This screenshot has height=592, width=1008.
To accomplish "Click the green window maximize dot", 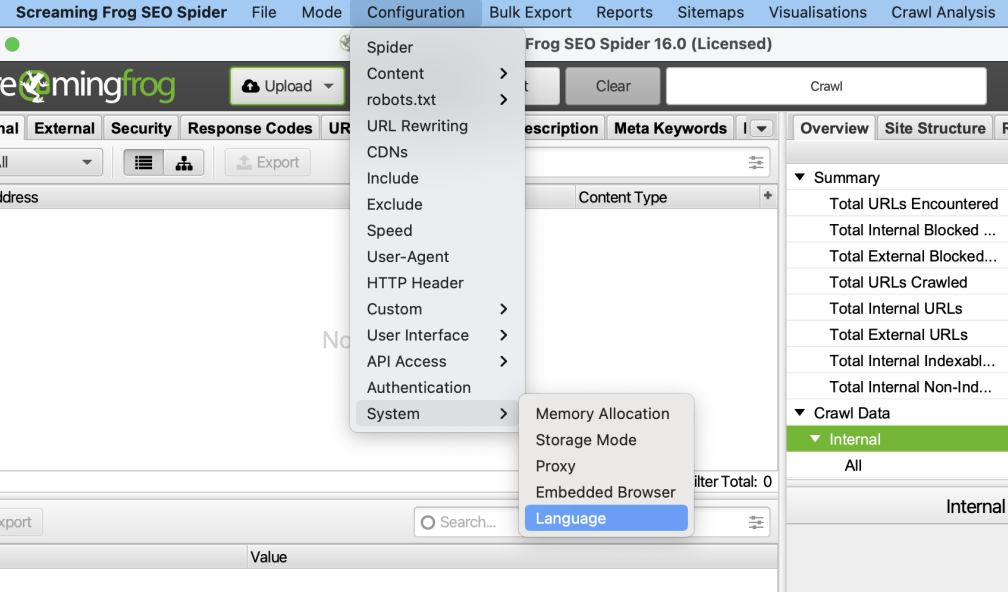I will pyautogui.click(x=12, y=44).
